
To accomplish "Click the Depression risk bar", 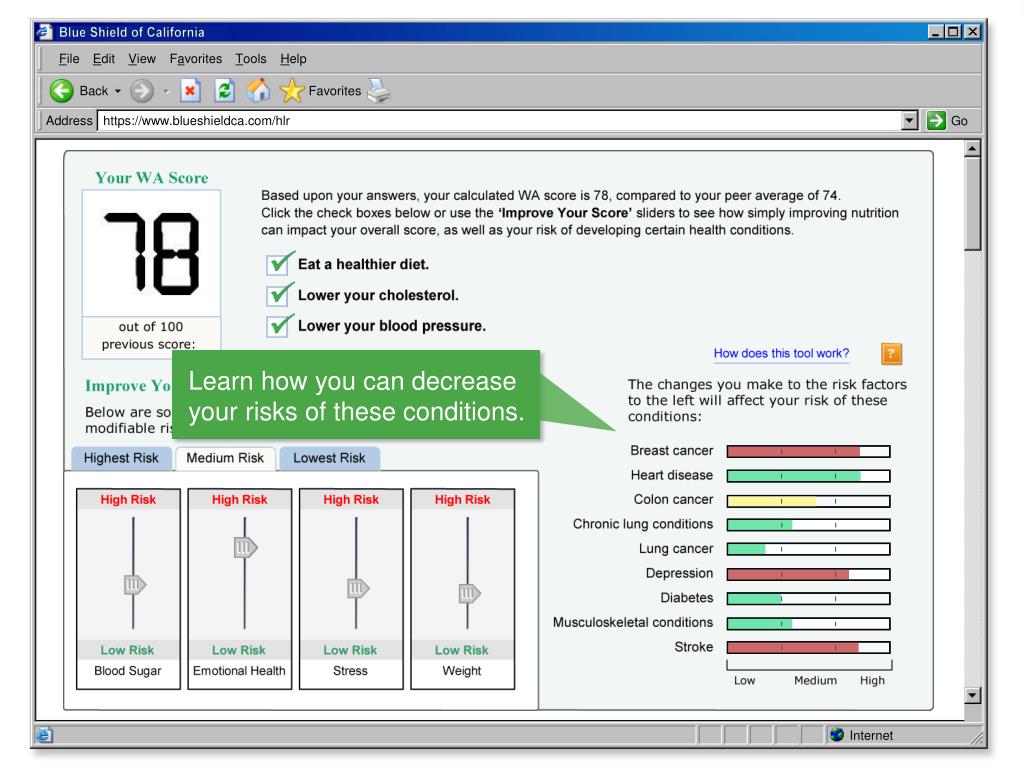I will point(808,574).
